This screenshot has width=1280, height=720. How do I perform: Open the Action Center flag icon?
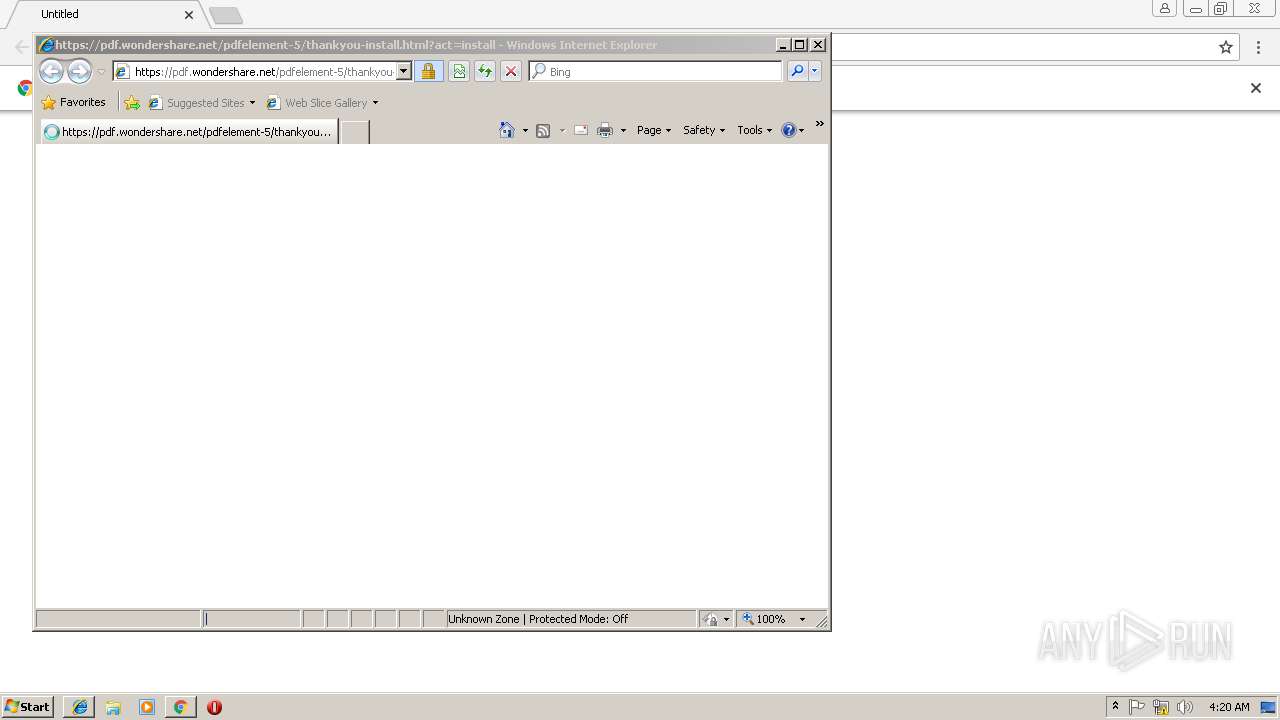[x=1137, y=707]
